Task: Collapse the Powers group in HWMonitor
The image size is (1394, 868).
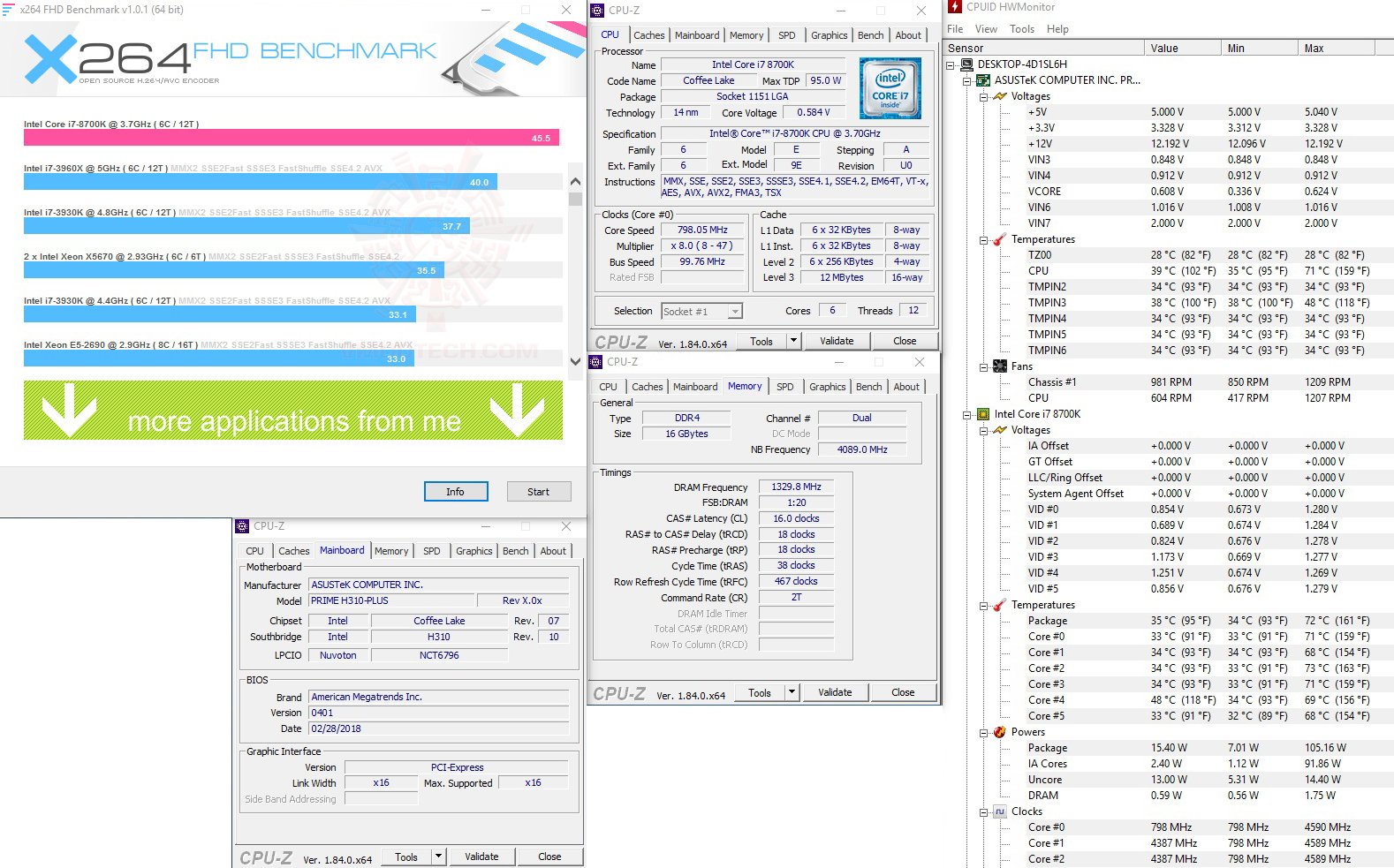Action: [x=983, y=732]
